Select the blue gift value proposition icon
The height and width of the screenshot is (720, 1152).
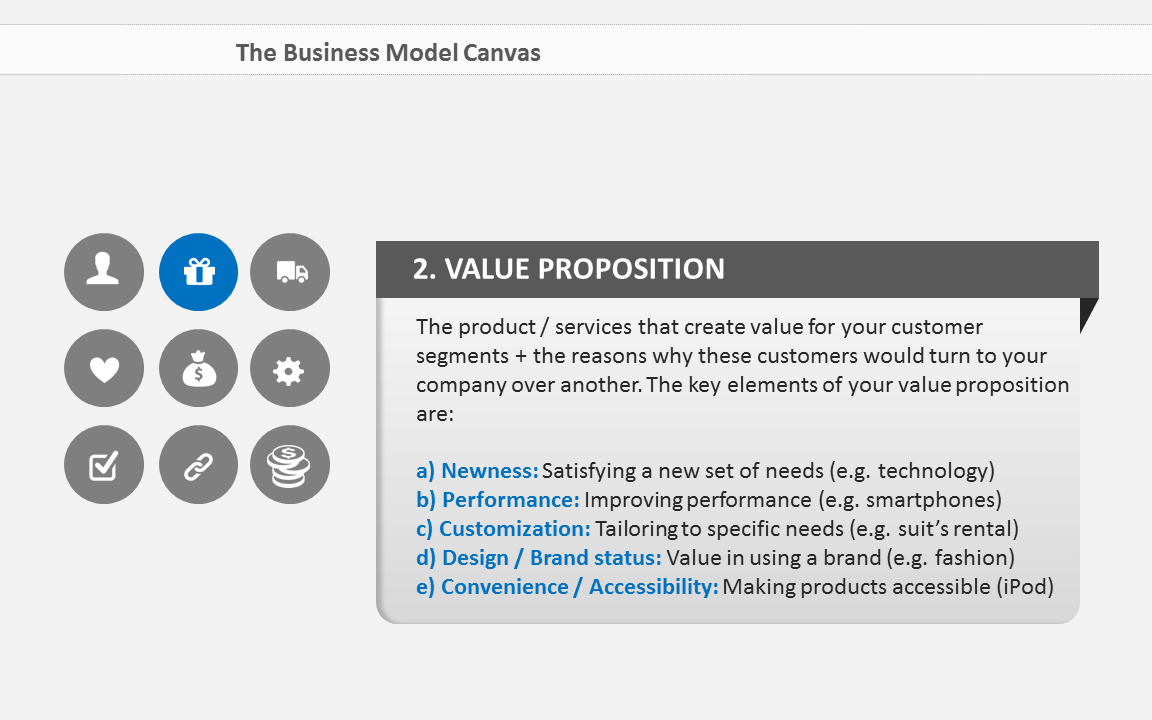tap(198, 272)
